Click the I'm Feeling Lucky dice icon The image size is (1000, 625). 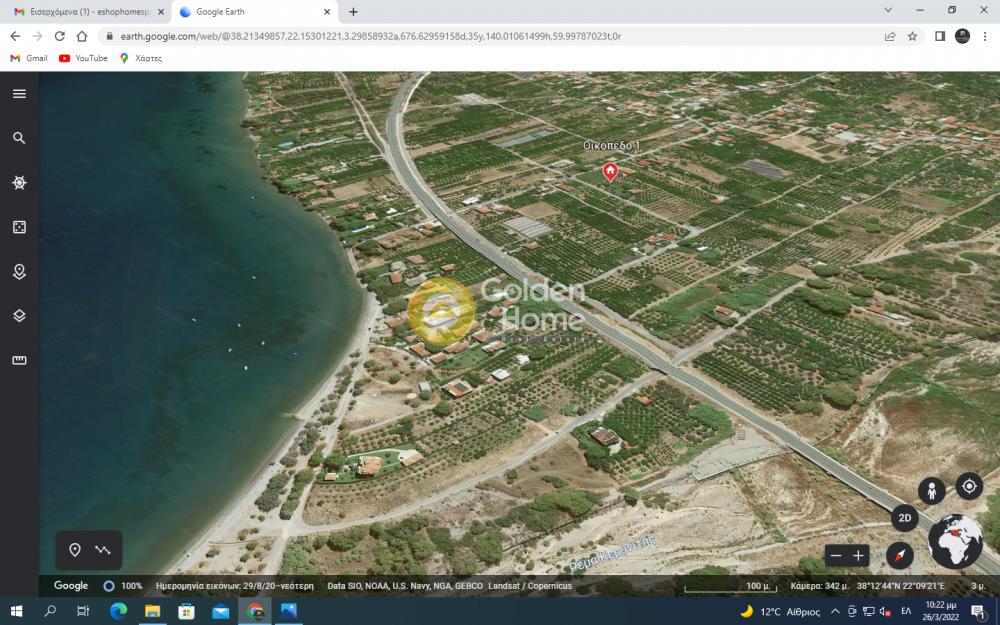[x=19, y=228]
